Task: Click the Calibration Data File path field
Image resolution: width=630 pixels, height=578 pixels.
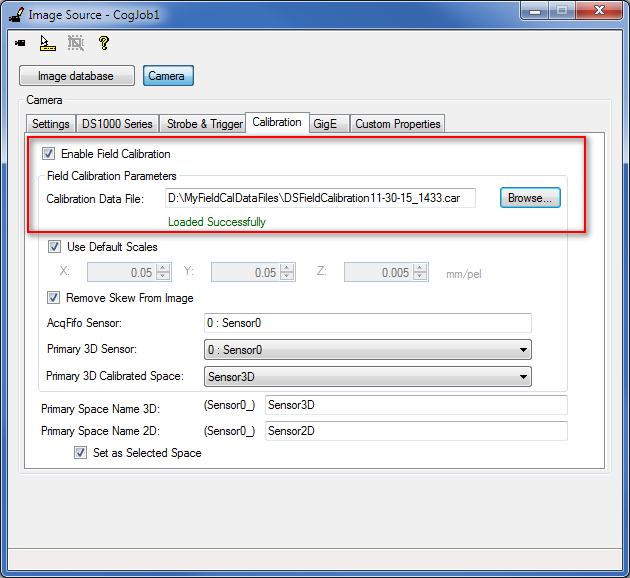Action: coord(320,198)
